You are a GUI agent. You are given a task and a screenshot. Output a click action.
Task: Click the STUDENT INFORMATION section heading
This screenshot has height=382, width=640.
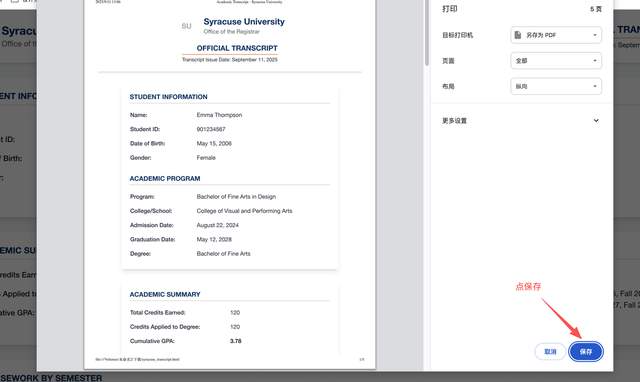tap(169, 97)
